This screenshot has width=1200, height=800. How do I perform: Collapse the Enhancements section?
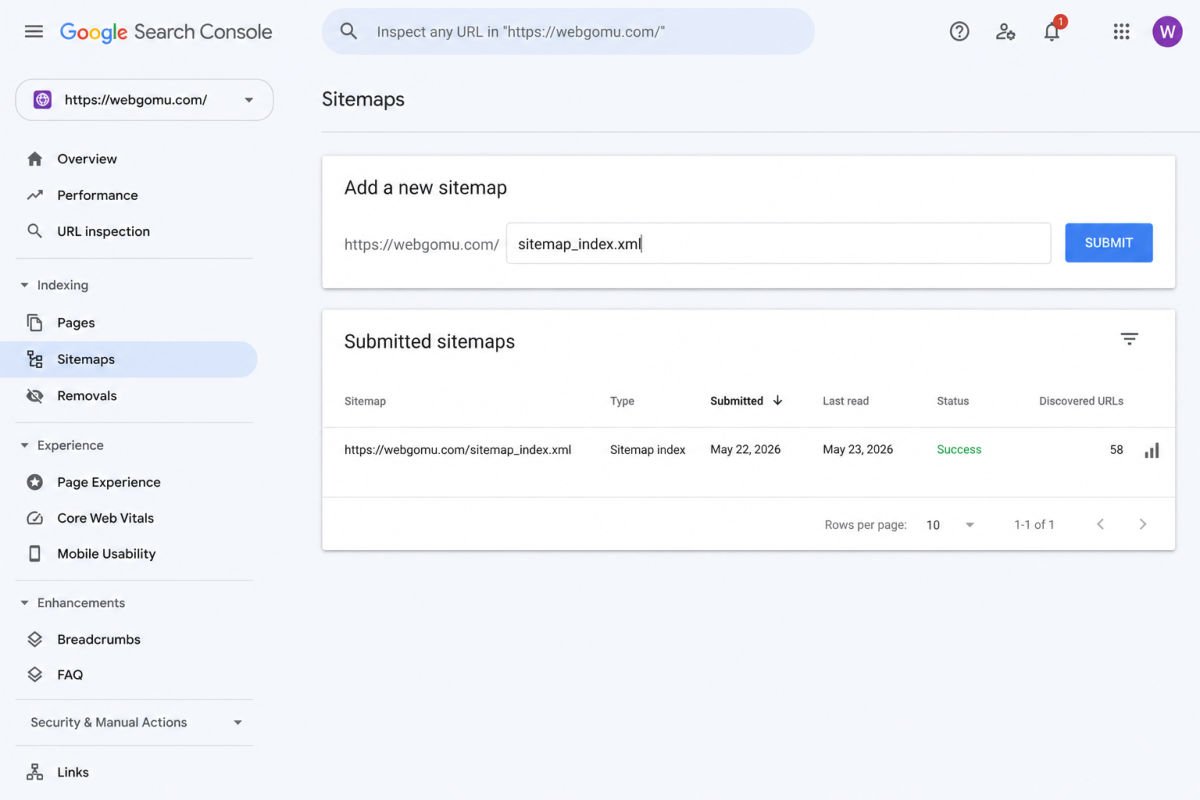point(25,603)
